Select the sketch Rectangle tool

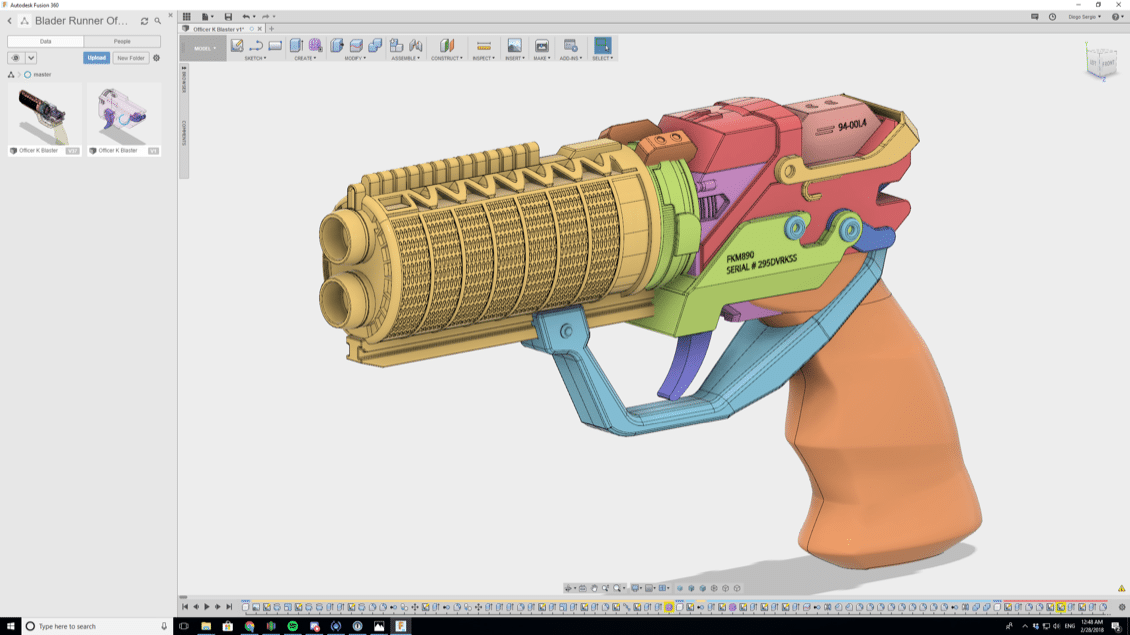[275, 45]
